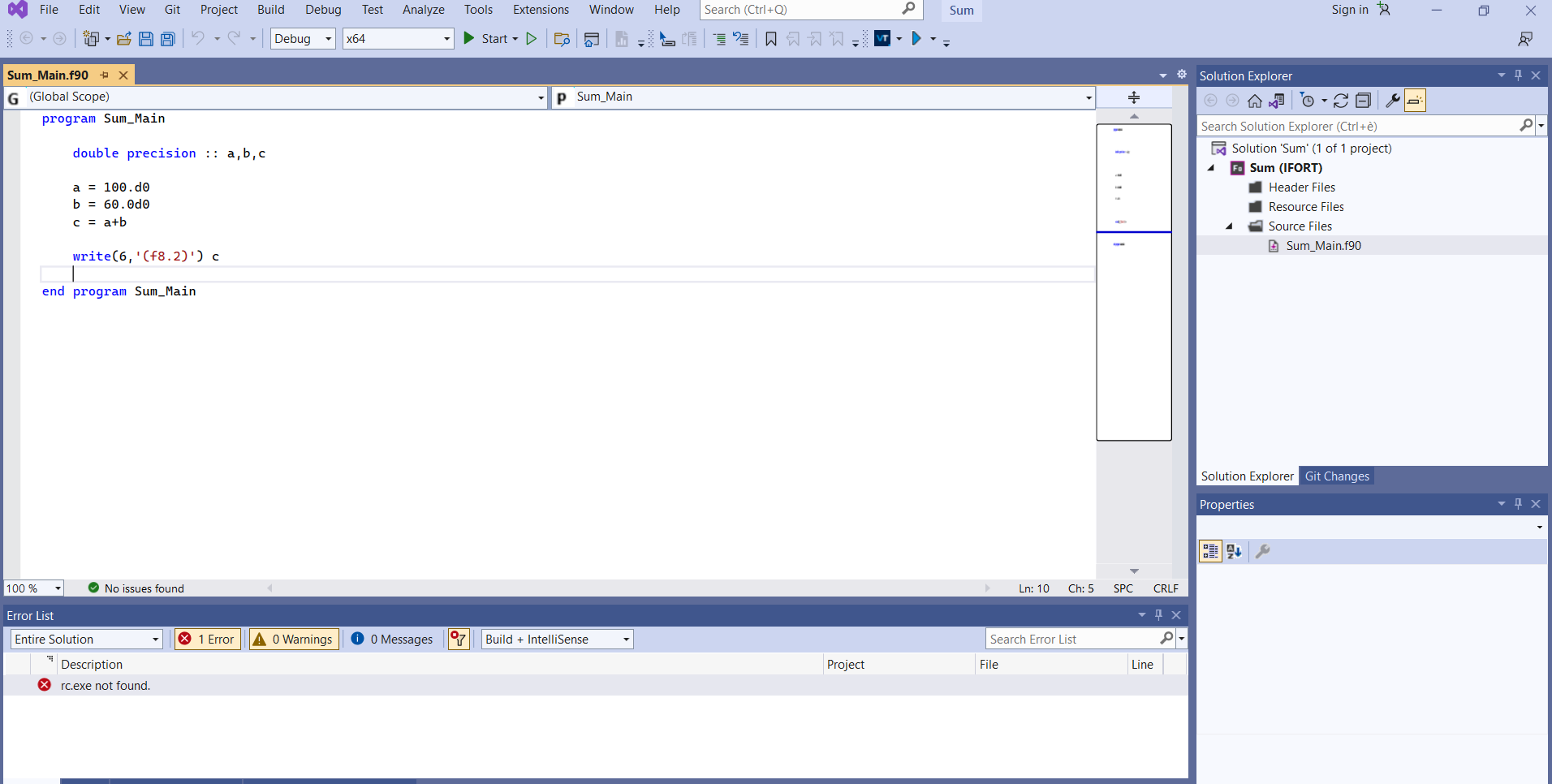1552x784 pixels.
Task: Collapse the Source Files folder
Action: (x=1229, y=226)
